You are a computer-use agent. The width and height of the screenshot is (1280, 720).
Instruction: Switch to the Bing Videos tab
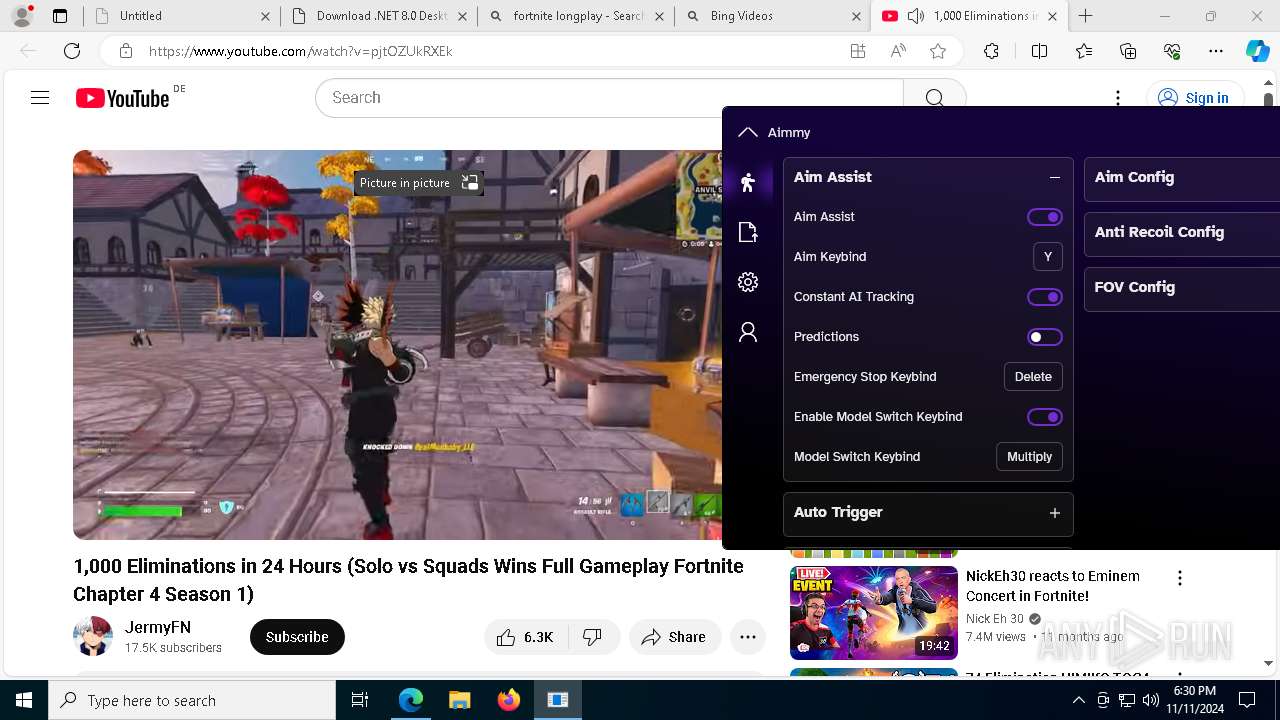[x=773, y=16]
